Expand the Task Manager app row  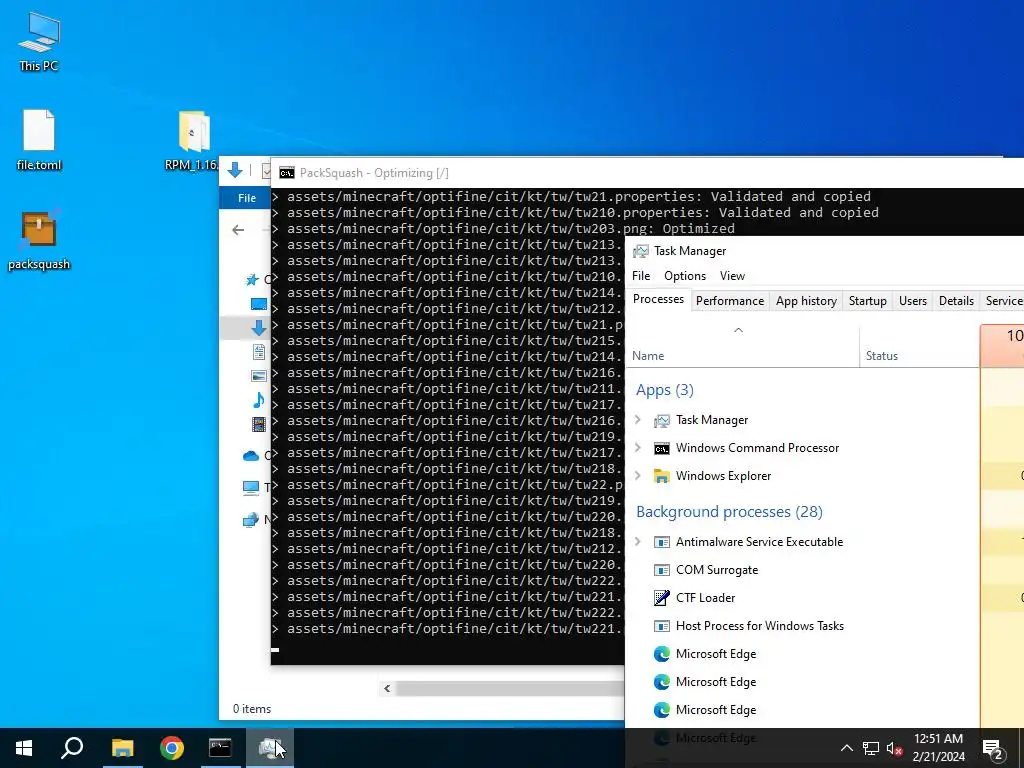coord(638,420)
